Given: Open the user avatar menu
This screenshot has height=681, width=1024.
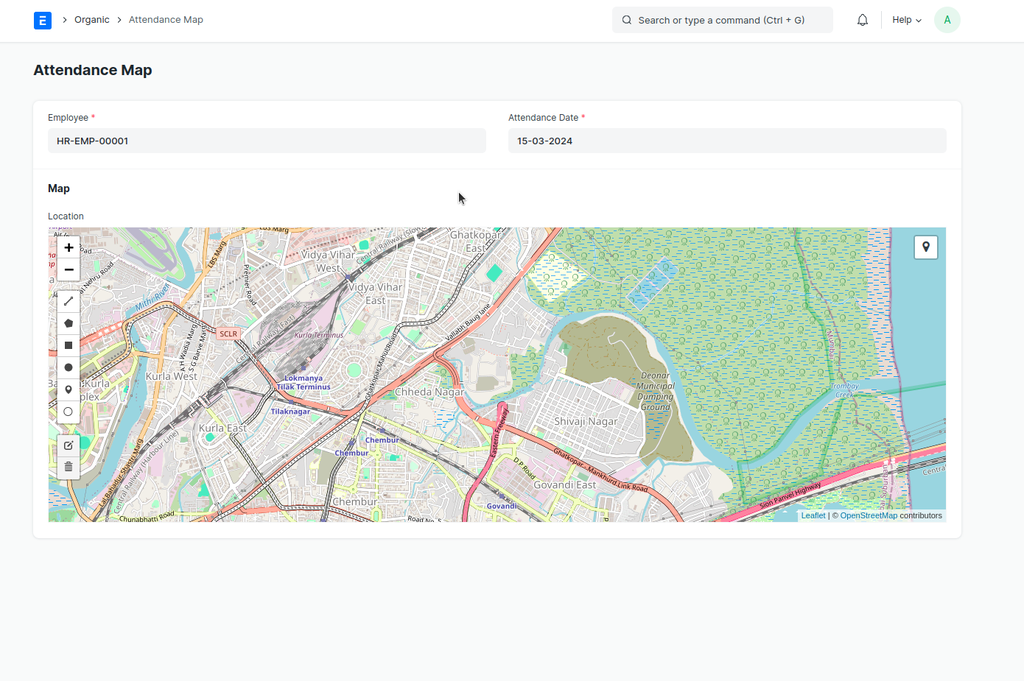Looking at the screenshot, I should point(947,20).
